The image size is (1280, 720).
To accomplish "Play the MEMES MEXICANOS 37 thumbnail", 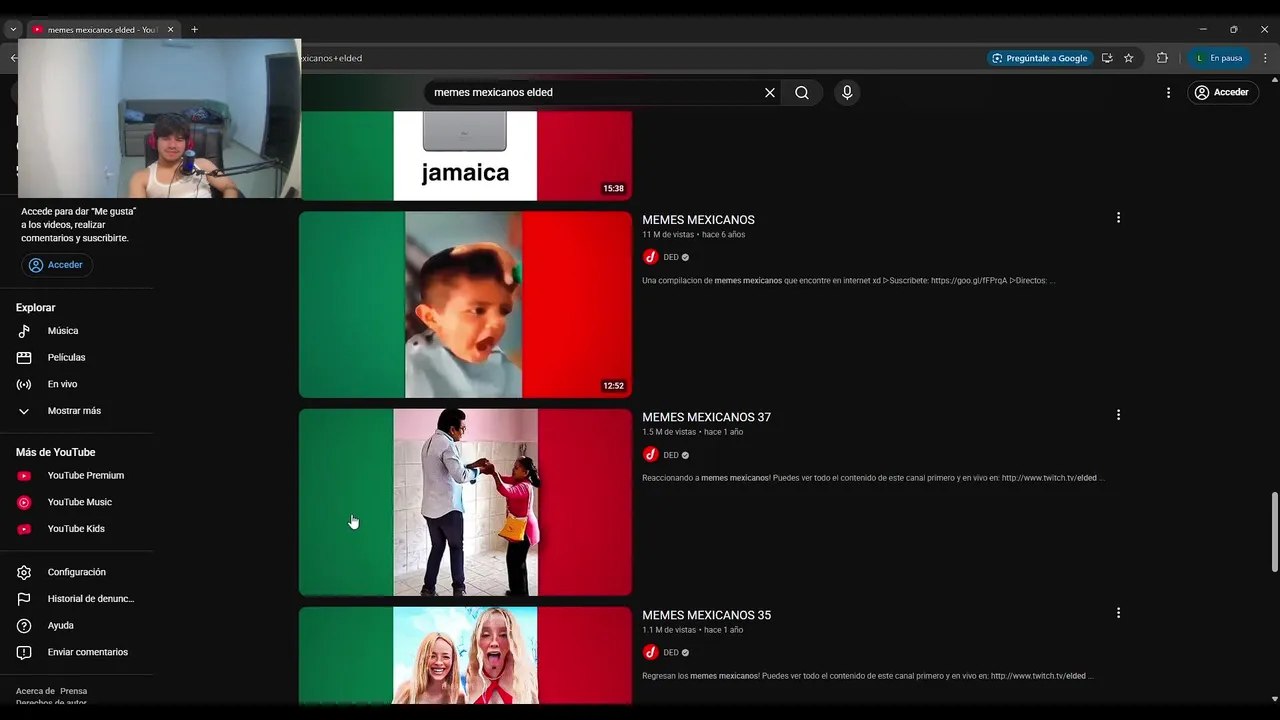I will [465, 502].
